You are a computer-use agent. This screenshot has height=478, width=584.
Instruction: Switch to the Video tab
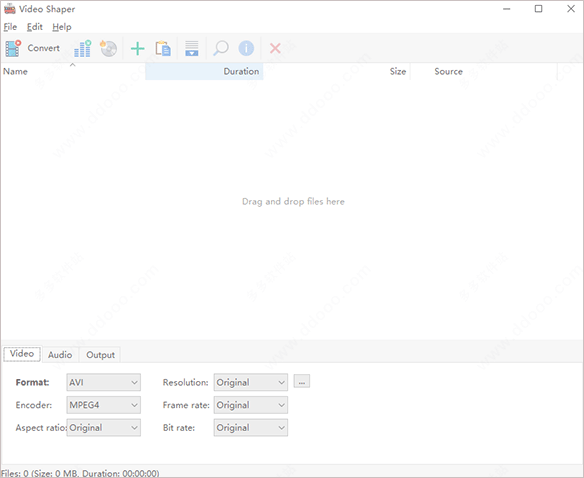[x=22, y=354]
